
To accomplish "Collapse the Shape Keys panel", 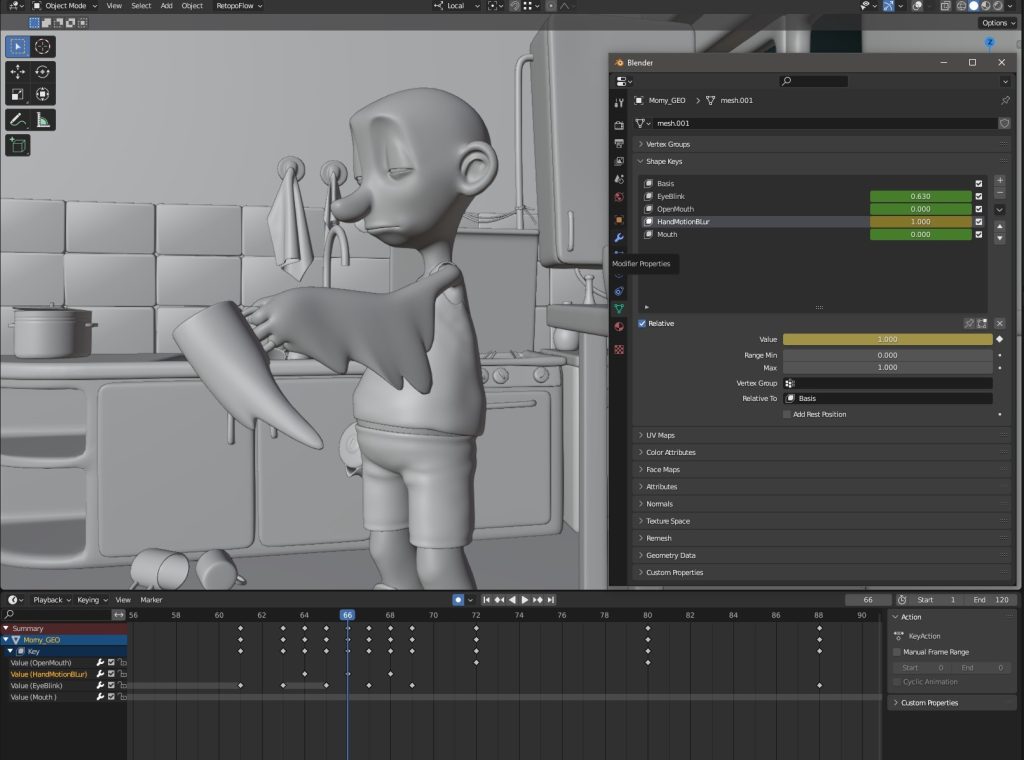I will [x=823, y=161].
